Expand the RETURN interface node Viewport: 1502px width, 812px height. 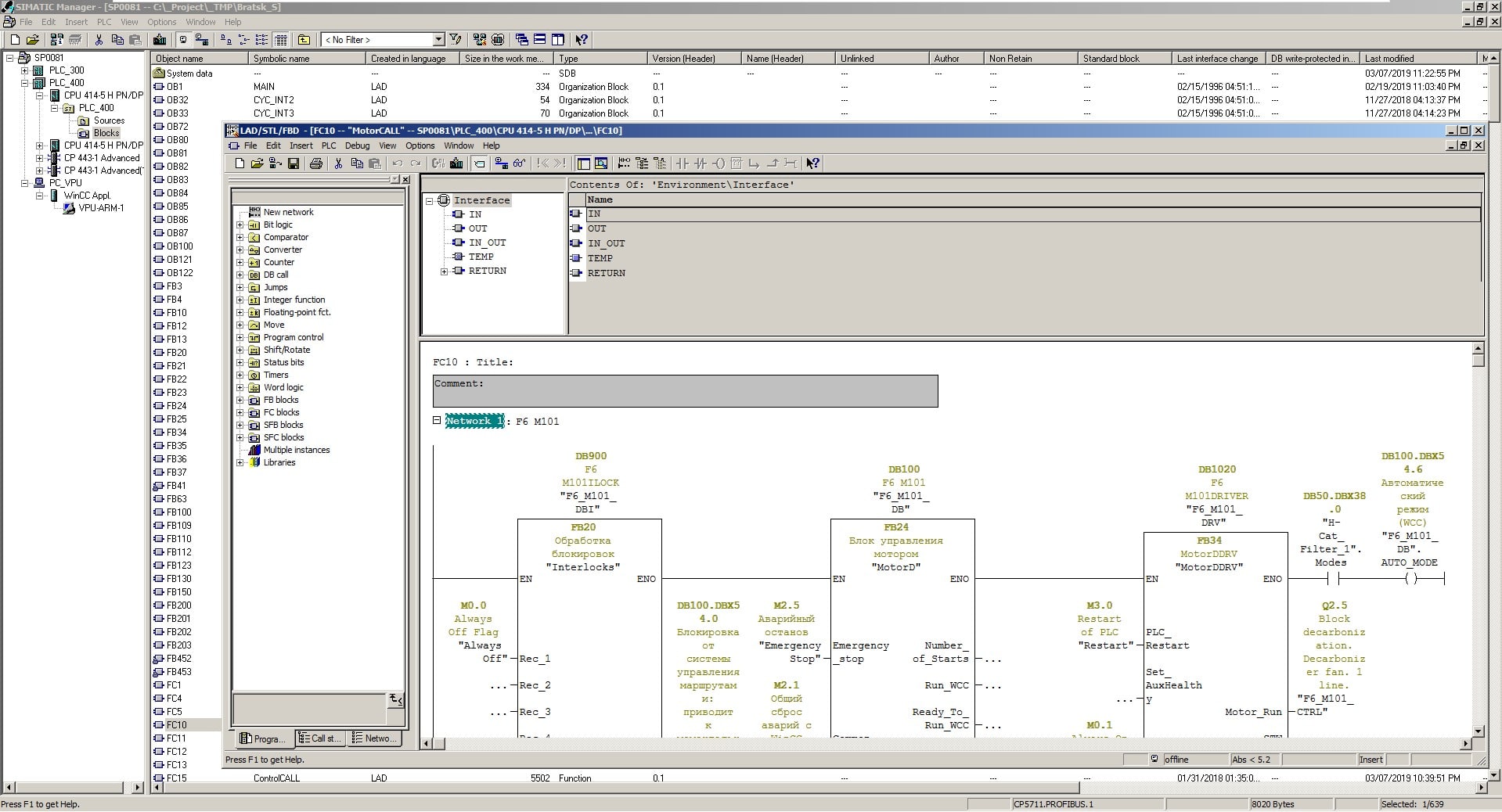point(445,271)
